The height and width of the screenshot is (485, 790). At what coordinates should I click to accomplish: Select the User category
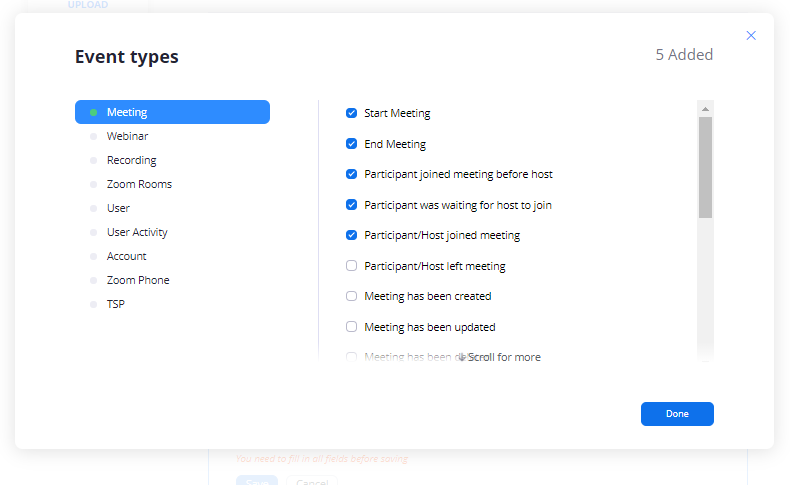(118, 208)
